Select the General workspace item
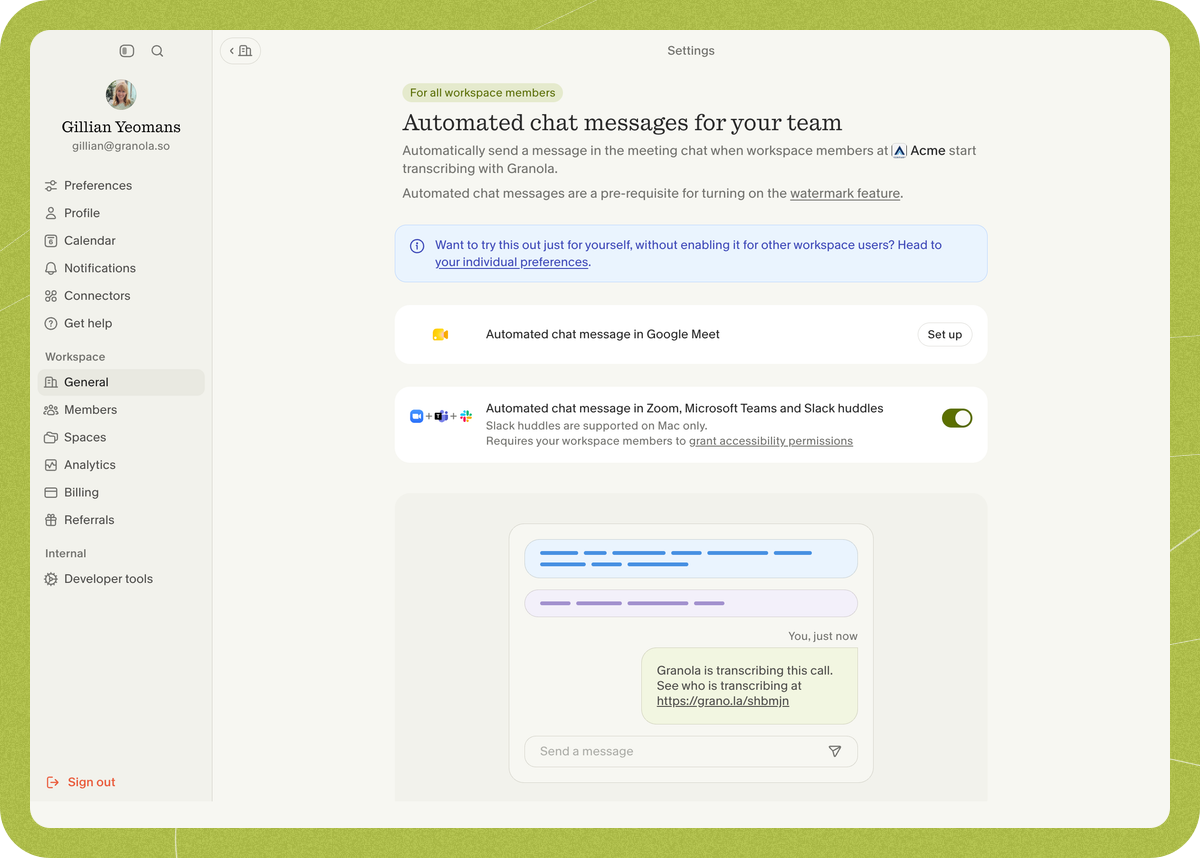The height and width of the screenshot is (858, 1200). (121, 382)
